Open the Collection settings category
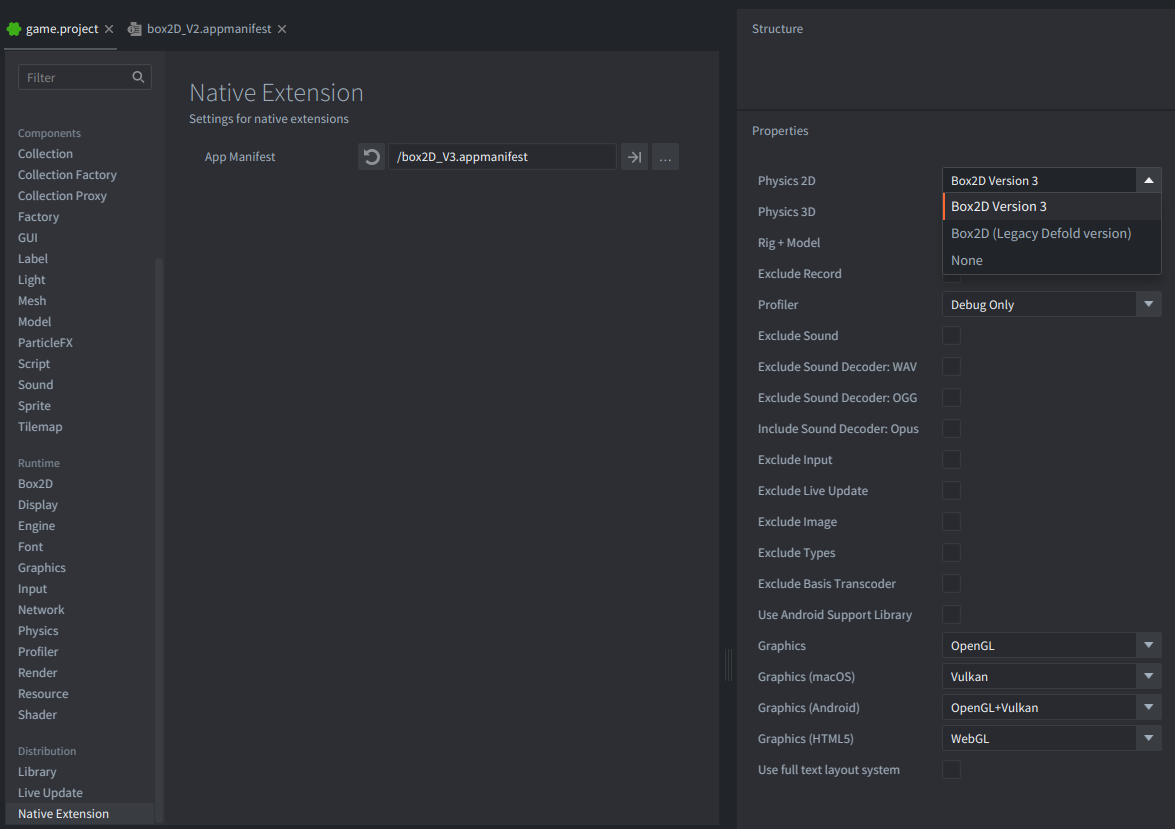Screen dimensions: 1175x829 pos(46,154)
